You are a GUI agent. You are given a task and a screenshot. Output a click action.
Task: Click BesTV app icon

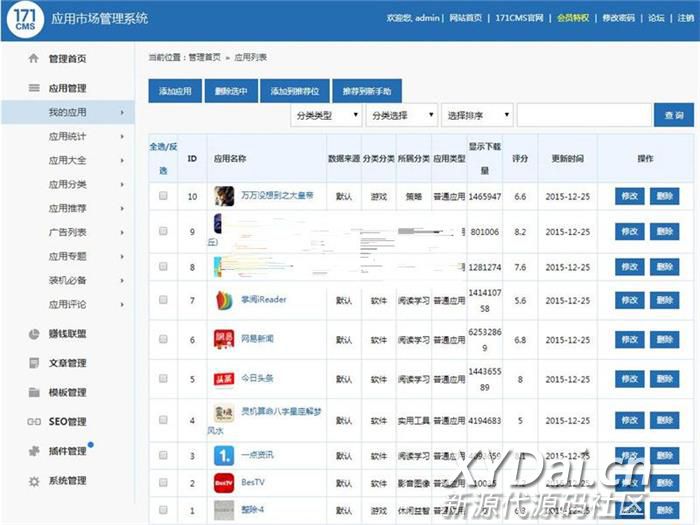[224, 483]
